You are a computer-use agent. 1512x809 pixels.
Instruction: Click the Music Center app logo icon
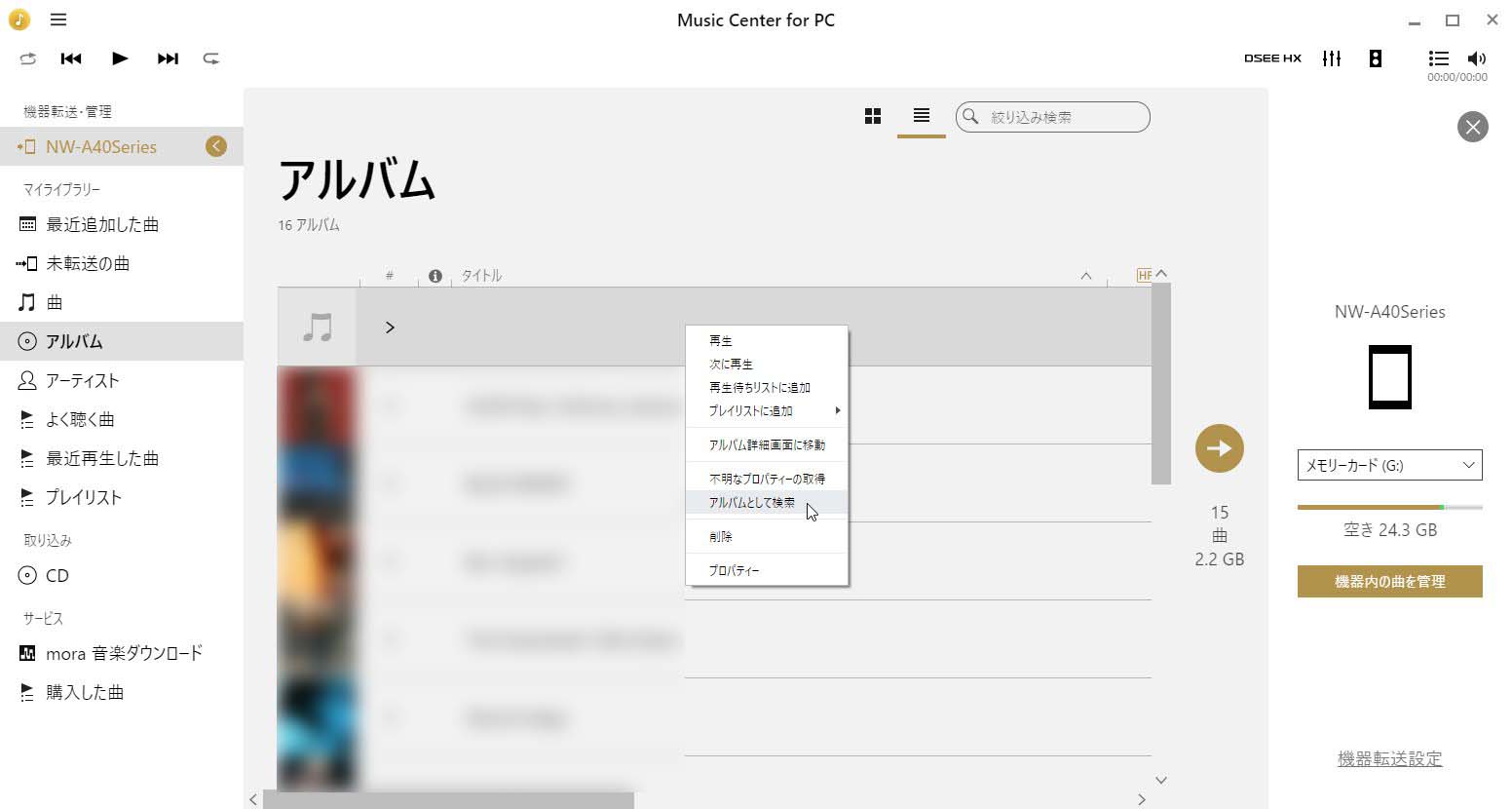click(x=19, y=19)
